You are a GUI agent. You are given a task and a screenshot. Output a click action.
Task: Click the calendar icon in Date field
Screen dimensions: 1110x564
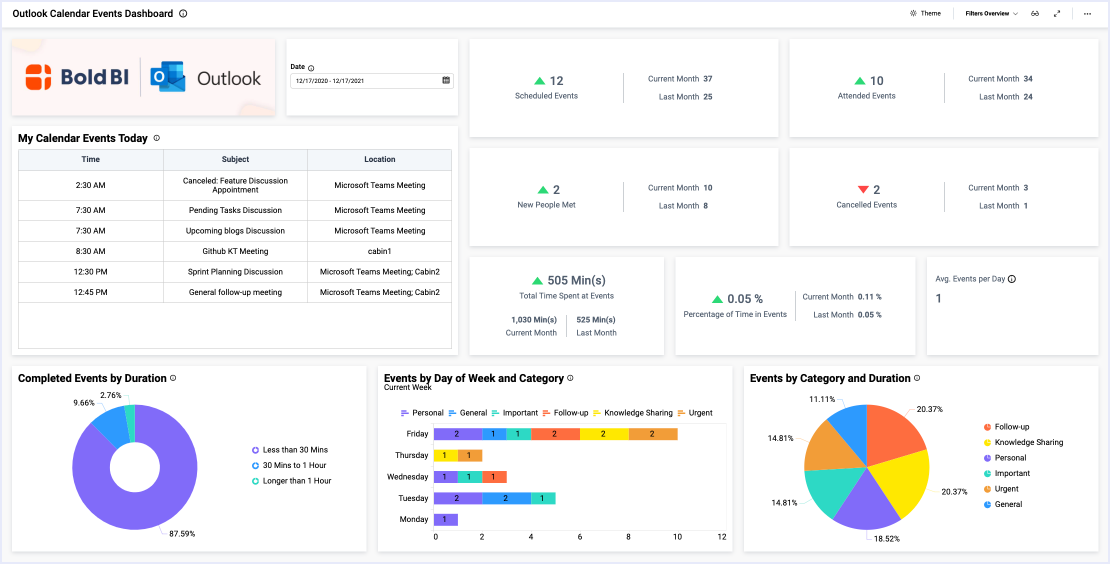(x=446, y=80)
